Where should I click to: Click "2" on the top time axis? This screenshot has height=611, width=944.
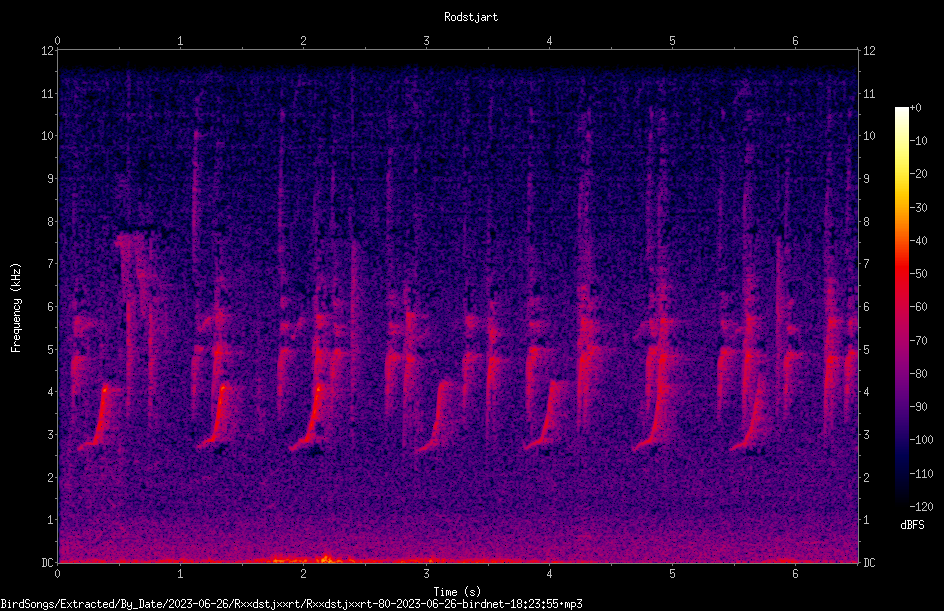tap(303, 40)
